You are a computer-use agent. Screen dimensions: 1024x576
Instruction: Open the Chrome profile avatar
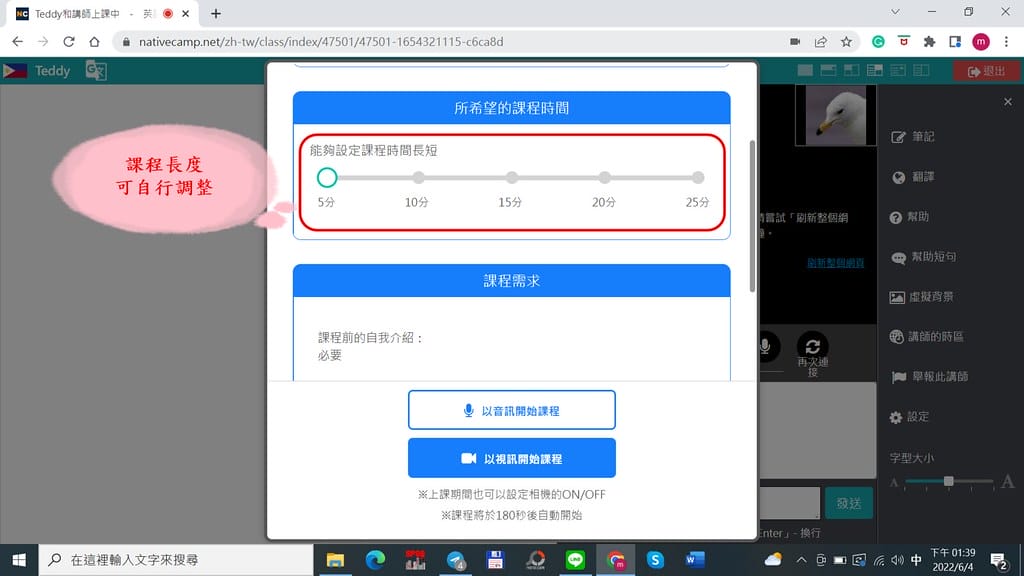[981, 42]
